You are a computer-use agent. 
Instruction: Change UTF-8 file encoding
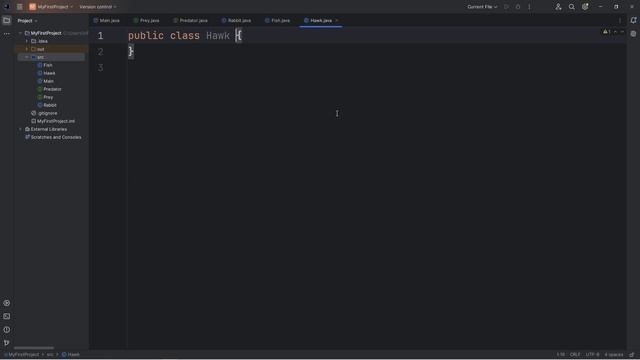point(592,355)
